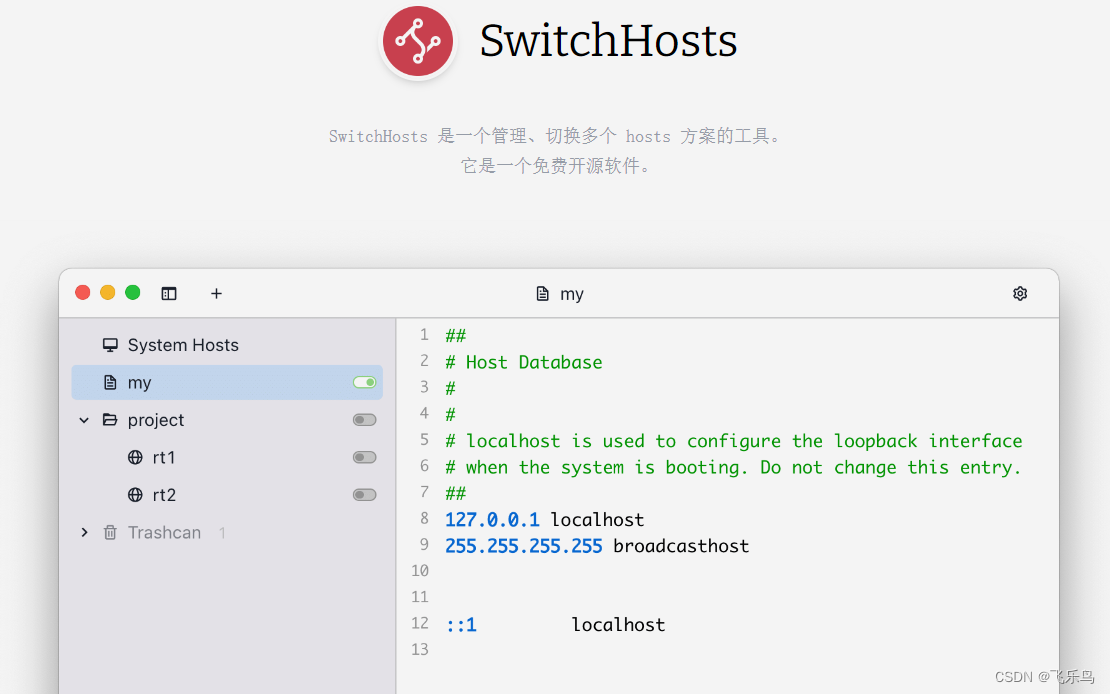
Task: Disable the "my" hosts toggle
Action: [364, 382]
